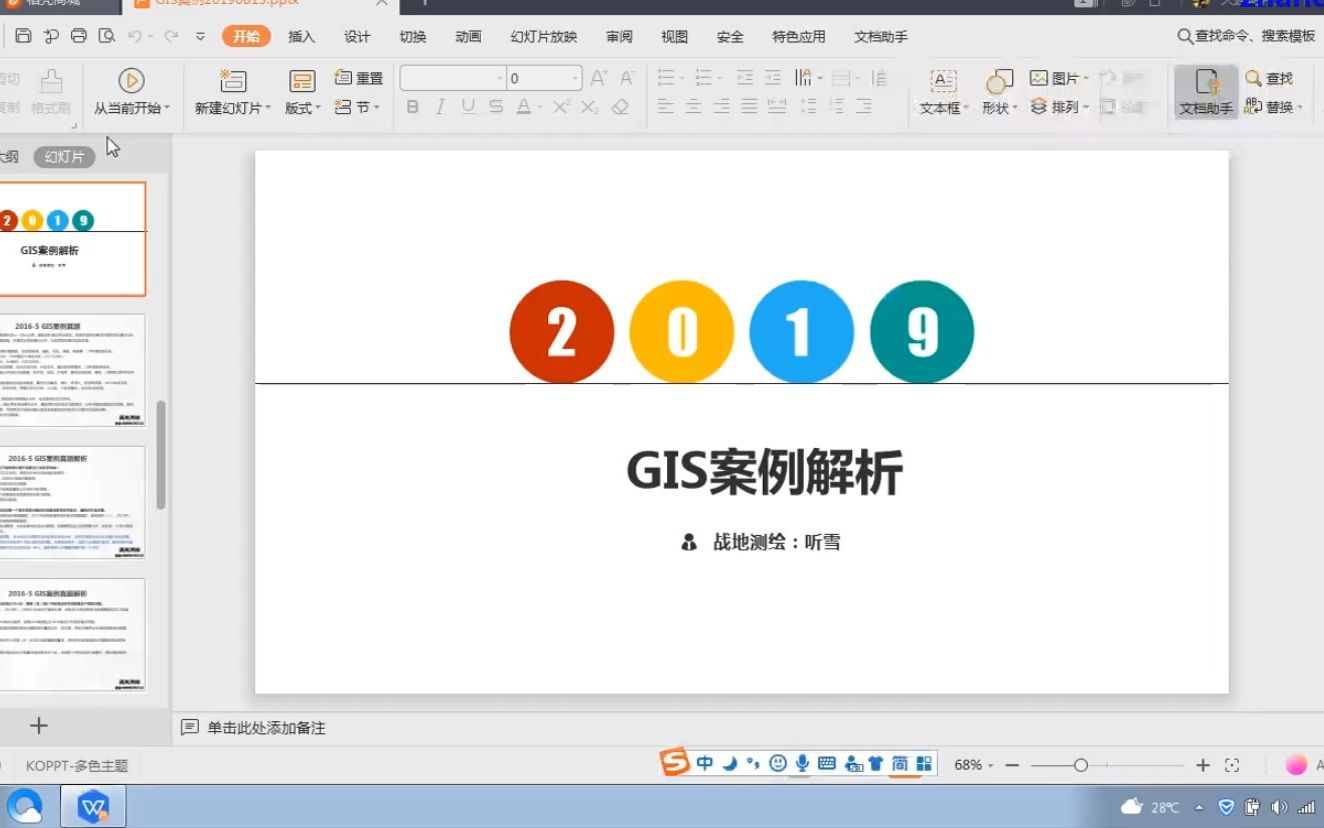This screenshot has height=828, width=1324.
Task: Open Print Preview from quick access toolbar
Action: (107, 36)
